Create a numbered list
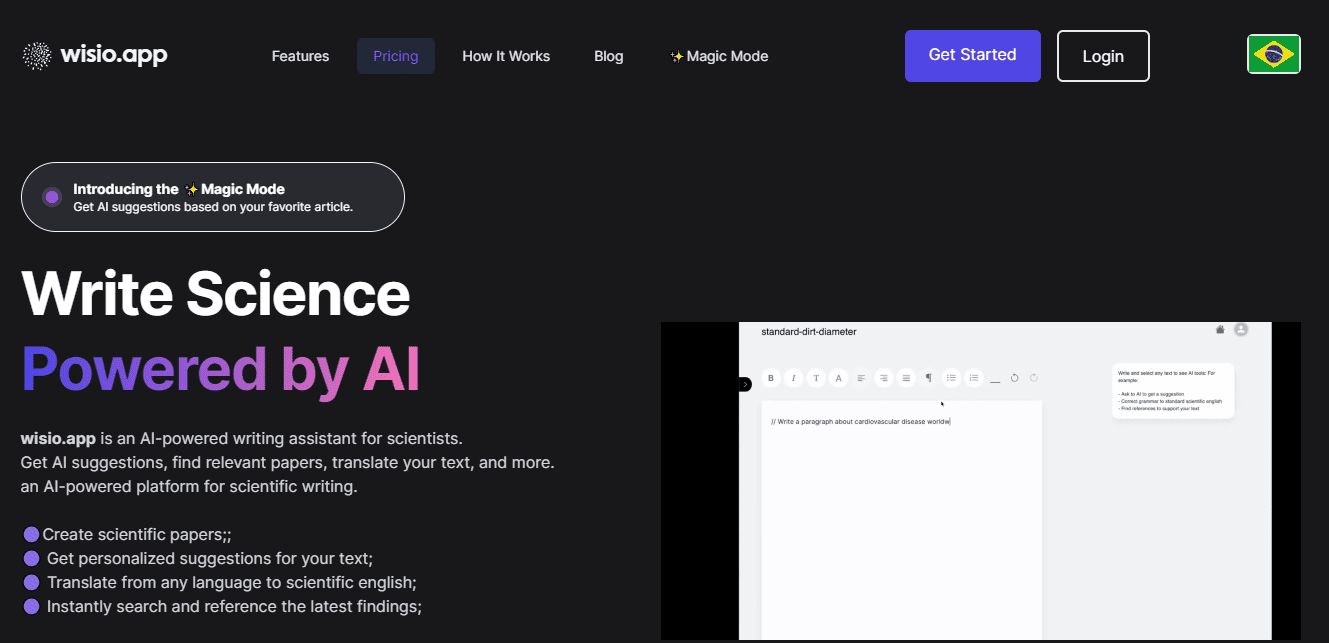Screen dimensions: 1329x643 (974, 378)
